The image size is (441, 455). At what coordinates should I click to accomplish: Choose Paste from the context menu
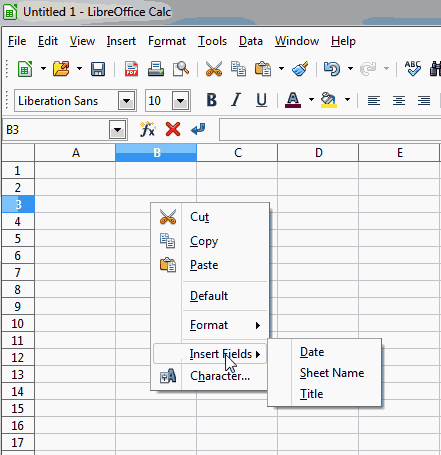[210, 265]
